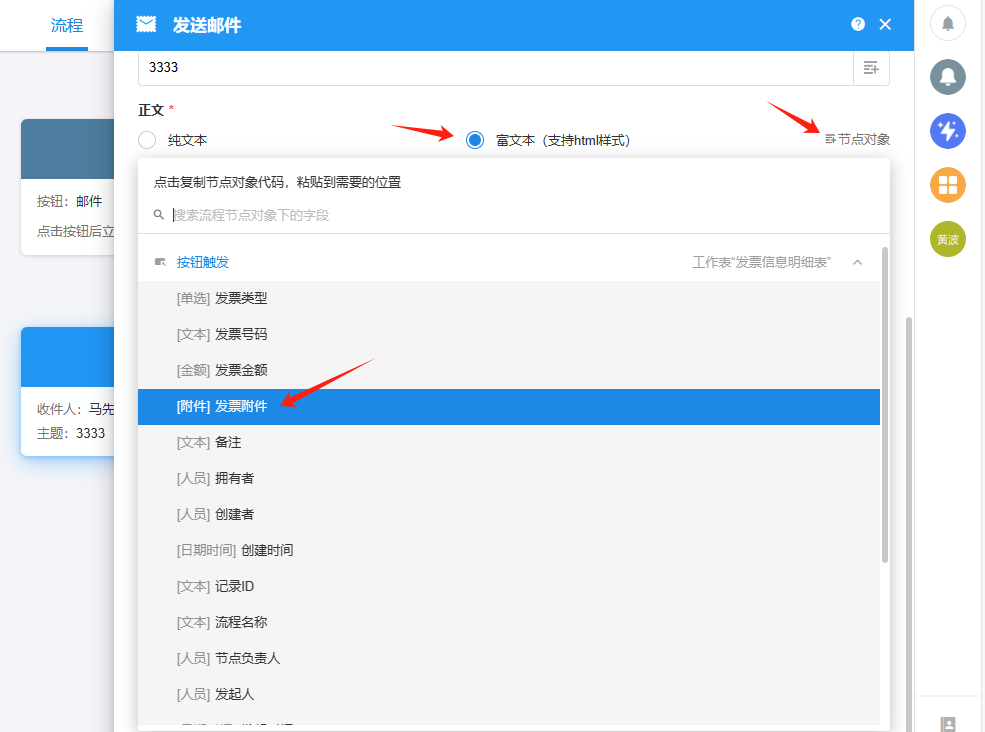Click the contacts icon at bottom right
The height and width of the screenshot is (732, 985).
coord(948,724)
